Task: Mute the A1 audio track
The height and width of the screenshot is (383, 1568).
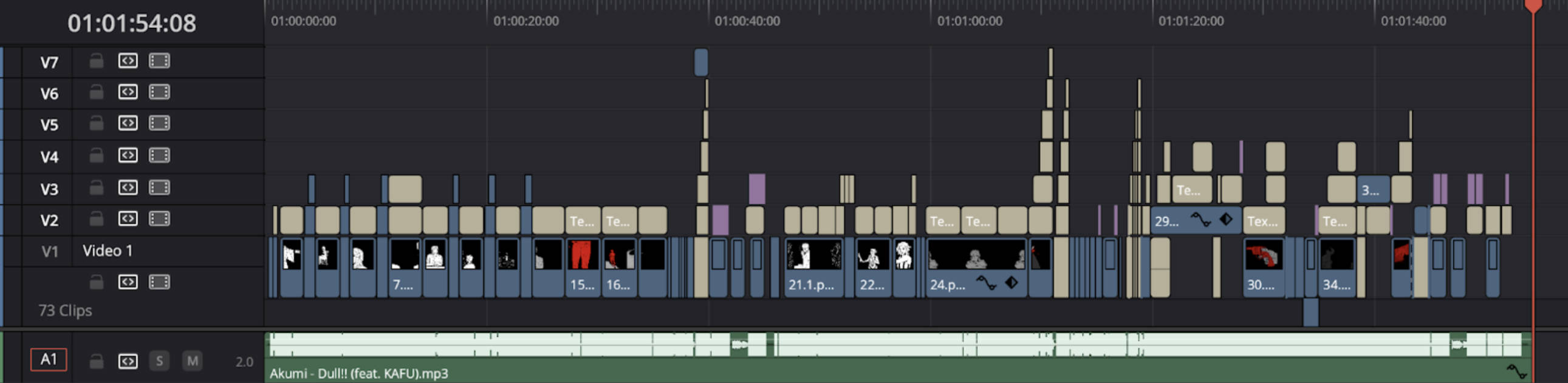Action: tap(193, 362)
